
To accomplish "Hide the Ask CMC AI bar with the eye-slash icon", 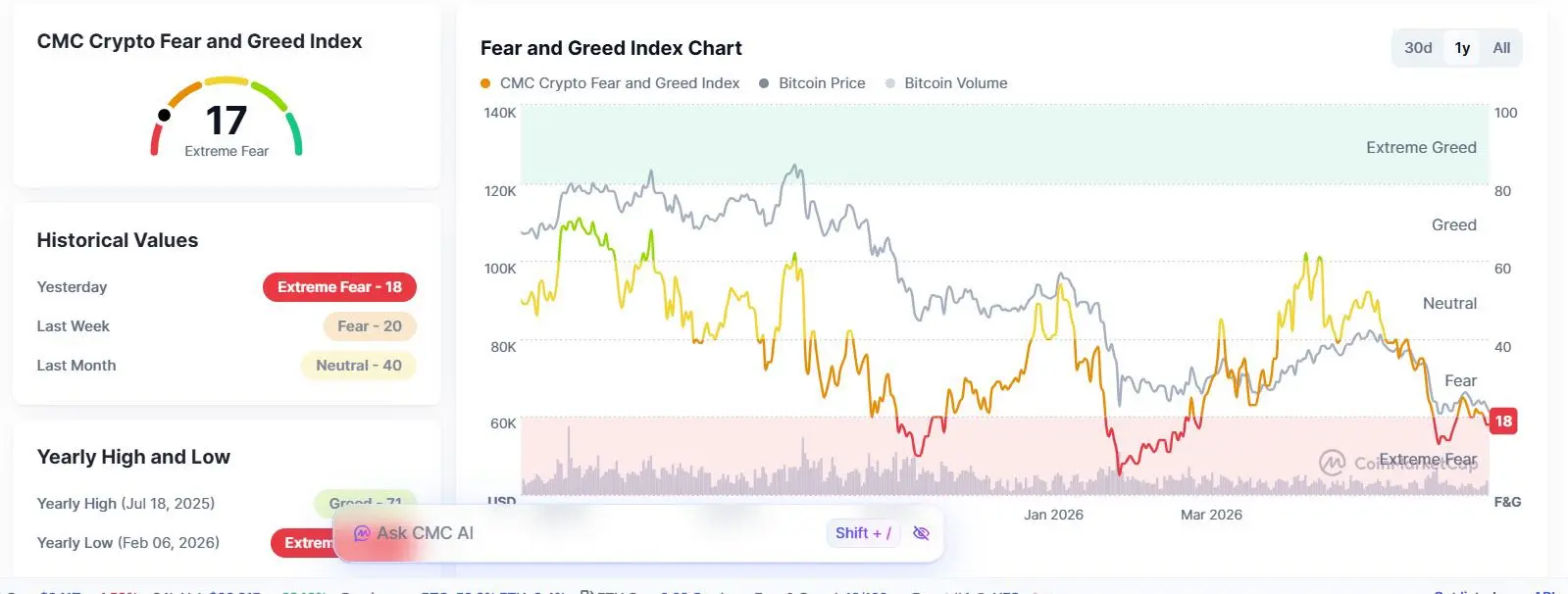I will 921,533.
